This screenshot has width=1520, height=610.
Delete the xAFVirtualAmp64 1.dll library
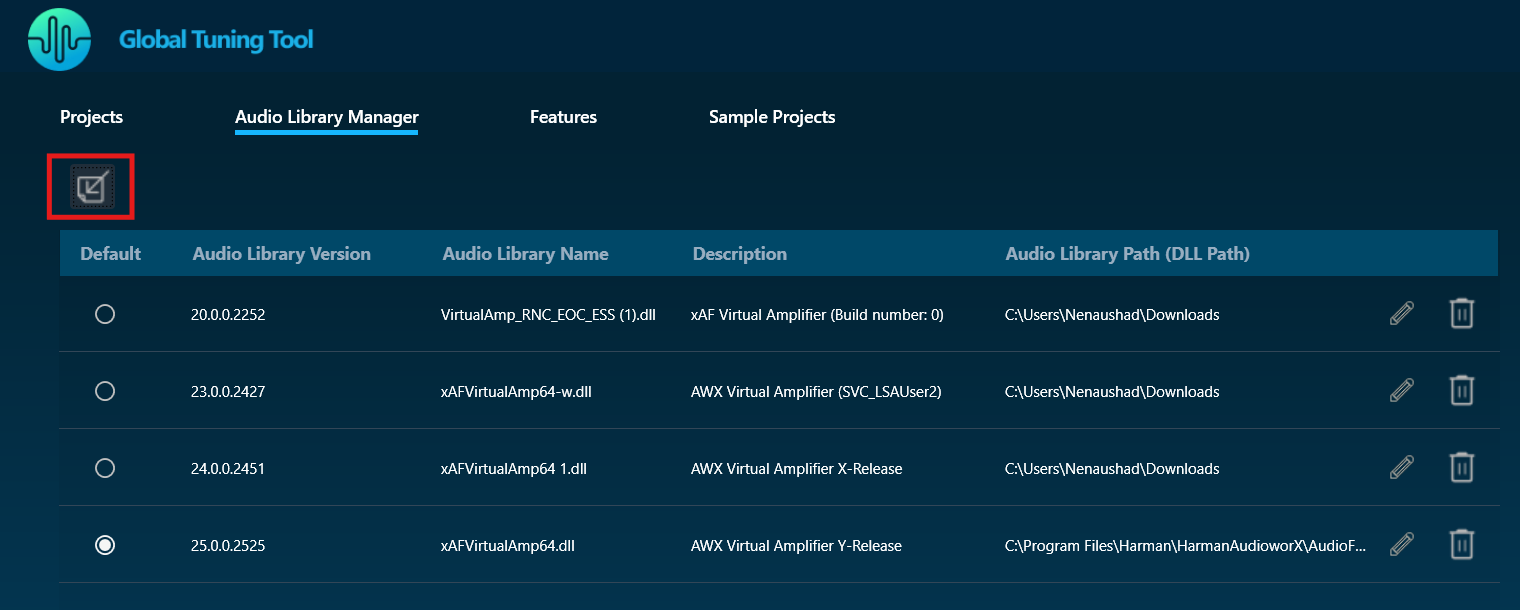pos(1461,468)
